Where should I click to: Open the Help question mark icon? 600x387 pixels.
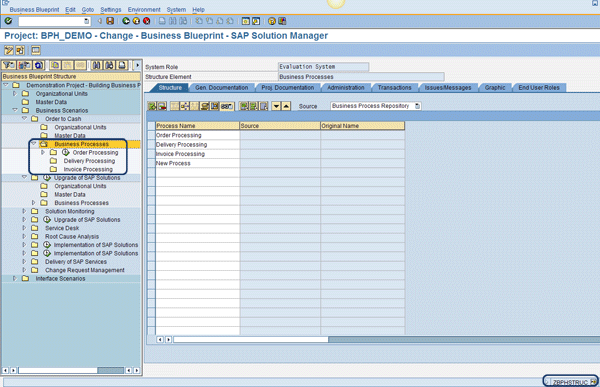272,21
